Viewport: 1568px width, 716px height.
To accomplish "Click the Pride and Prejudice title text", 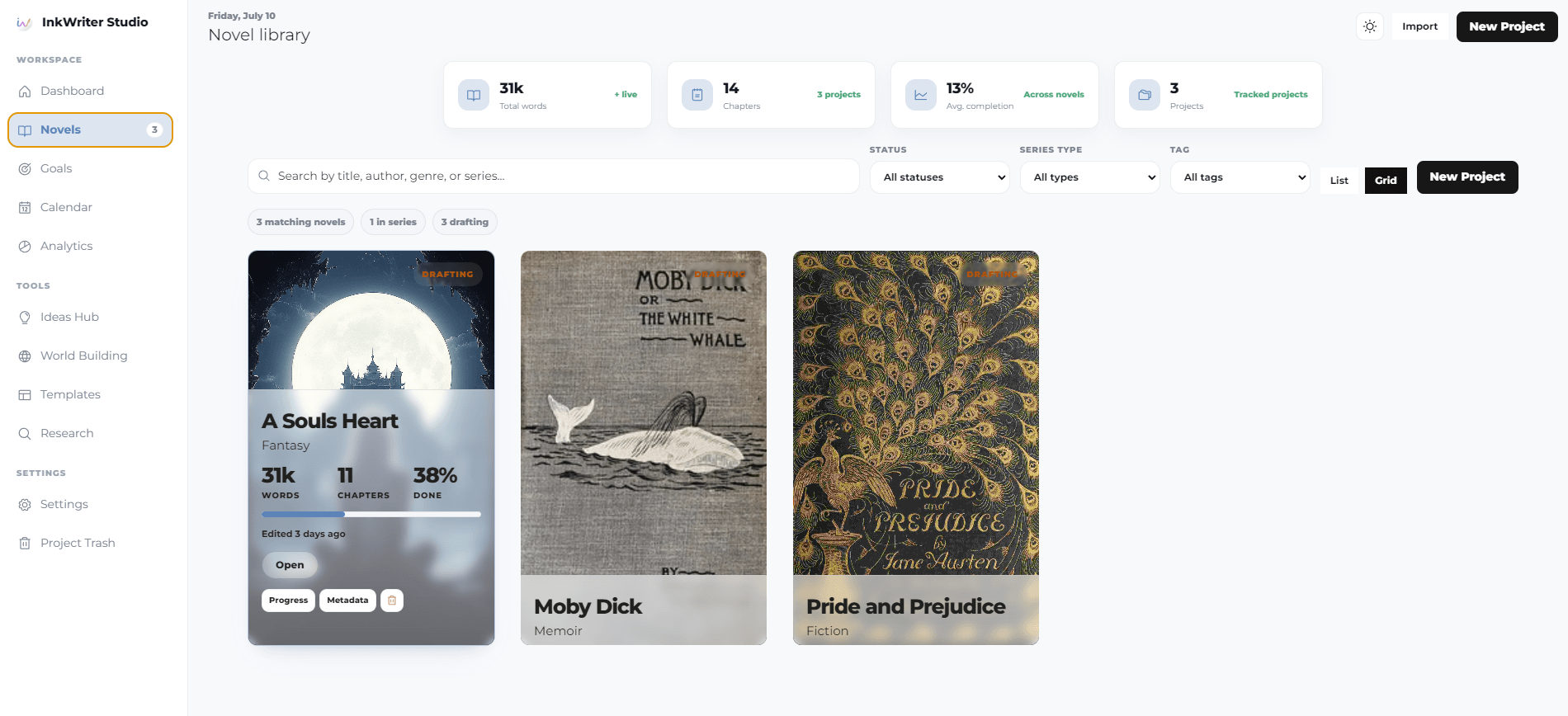I will point(905,607).
